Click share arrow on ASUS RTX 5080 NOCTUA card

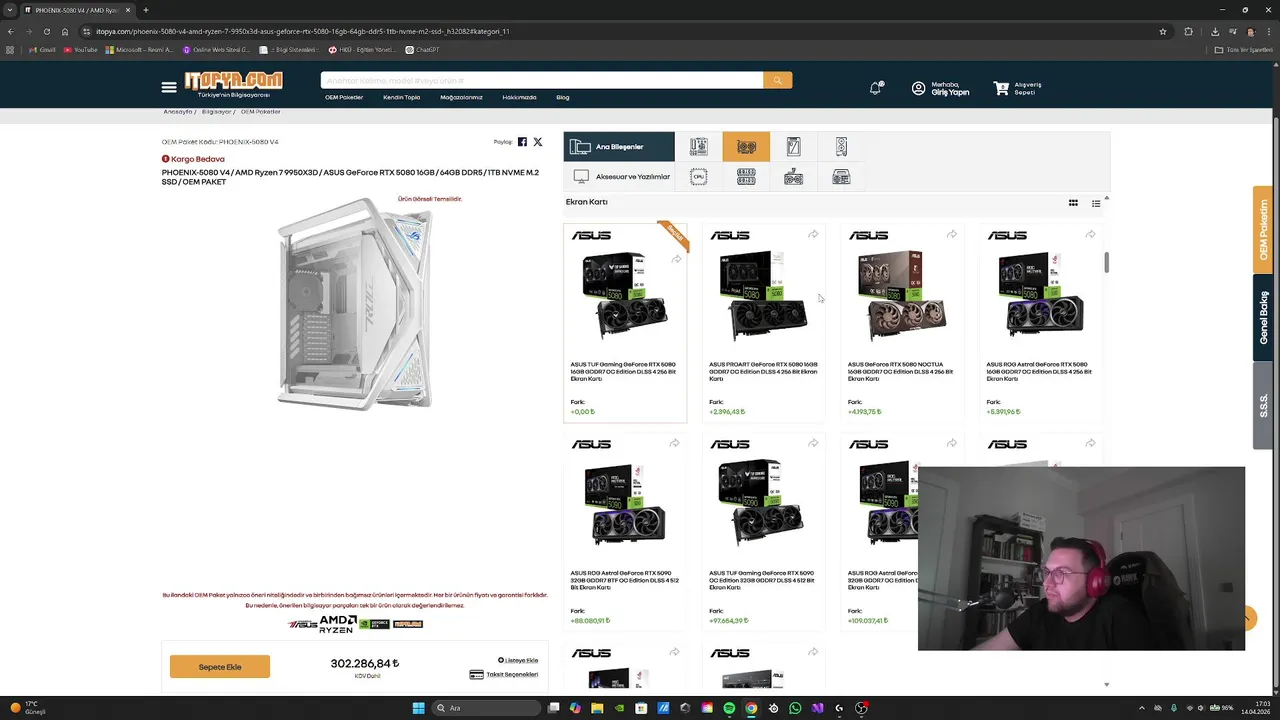952,234
